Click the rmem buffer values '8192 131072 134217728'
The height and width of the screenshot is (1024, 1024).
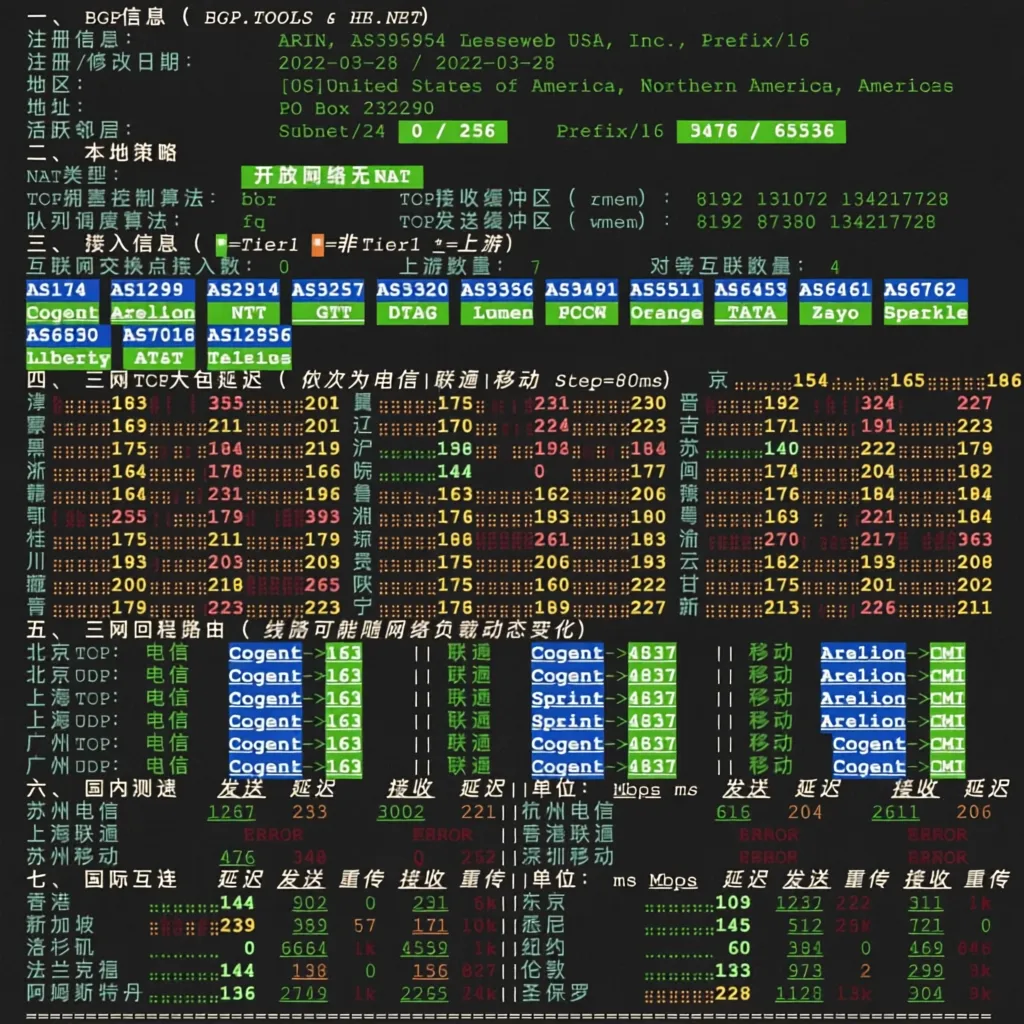click(822, 199)
